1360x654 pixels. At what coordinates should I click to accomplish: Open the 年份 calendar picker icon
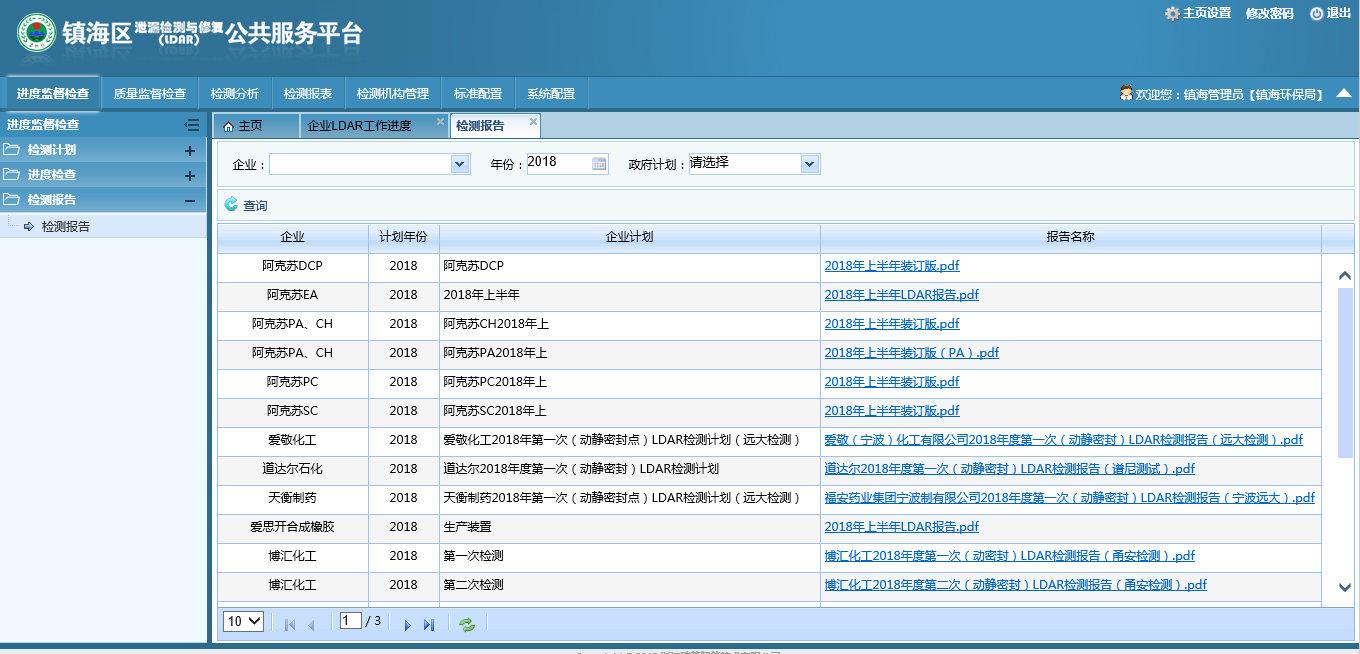599,164
